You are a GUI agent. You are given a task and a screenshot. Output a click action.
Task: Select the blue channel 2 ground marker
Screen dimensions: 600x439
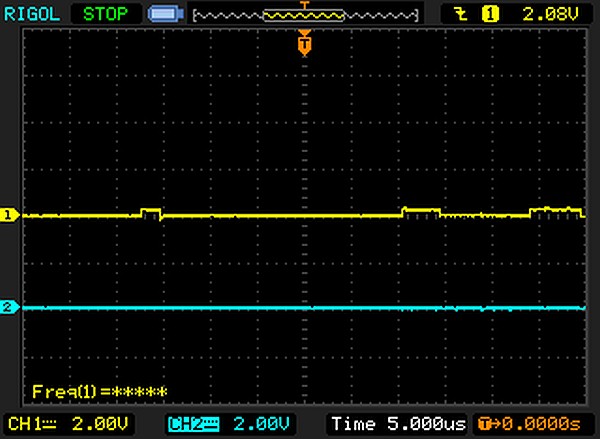(10, 307)
